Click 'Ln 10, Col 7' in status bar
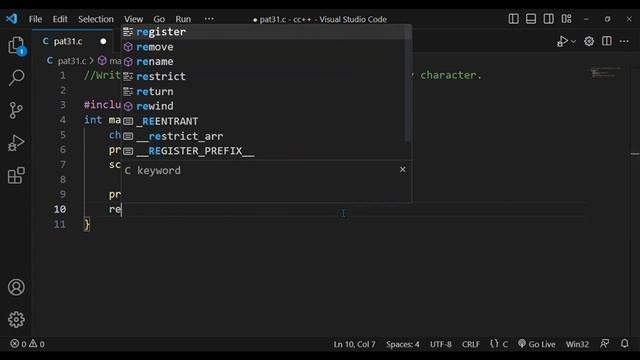This screenshot has width=640, height=360. click(x=354, y=344)
